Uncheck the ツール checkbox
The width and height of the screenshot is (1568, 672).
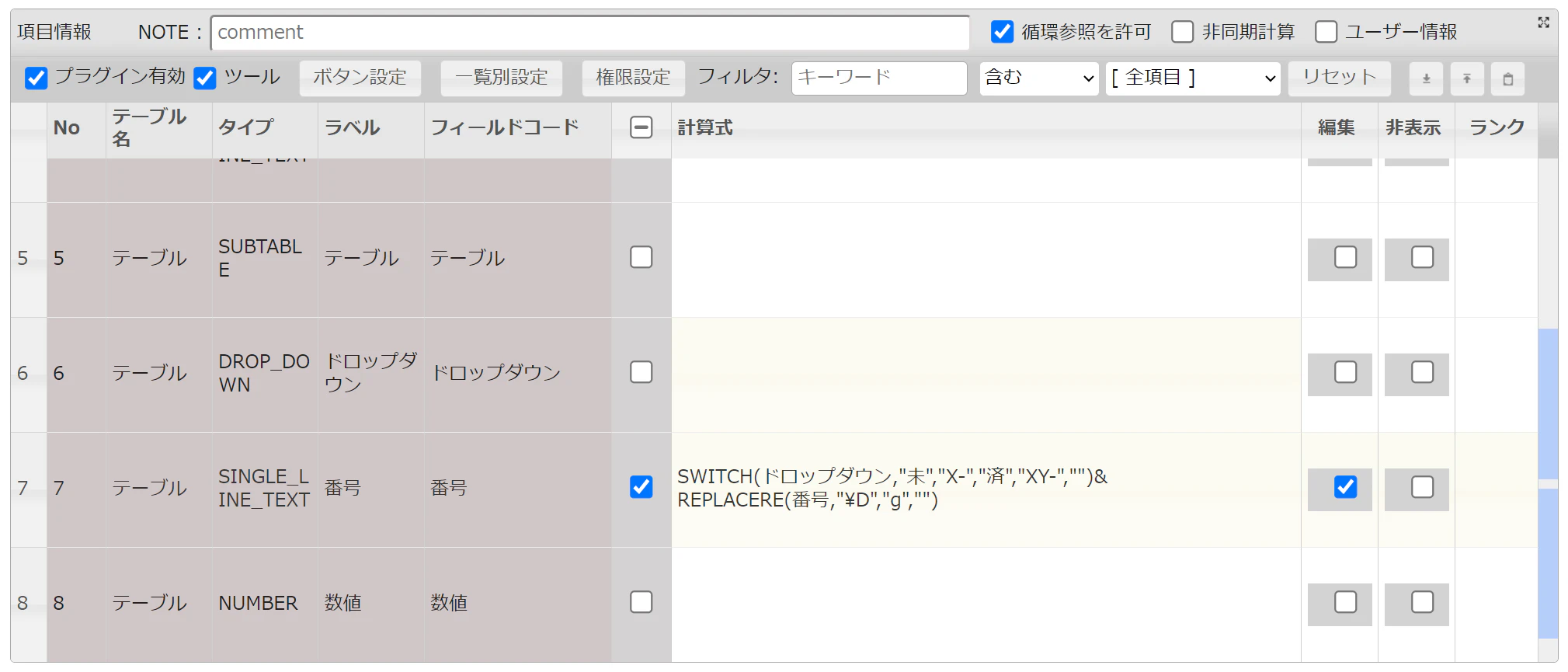tap(205, 78)
